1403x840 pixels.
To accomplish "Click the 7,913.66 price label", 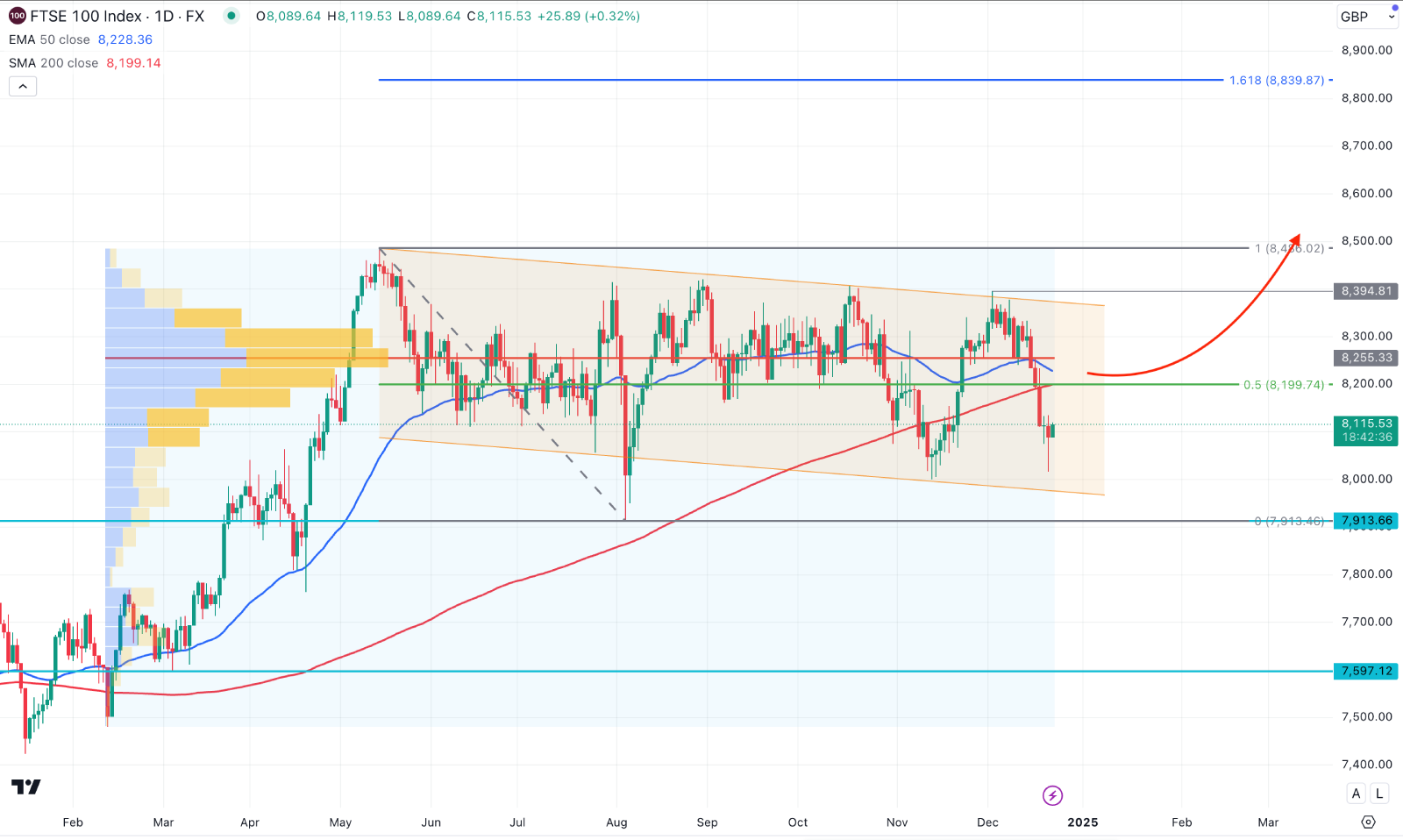I will point(1366,521).
